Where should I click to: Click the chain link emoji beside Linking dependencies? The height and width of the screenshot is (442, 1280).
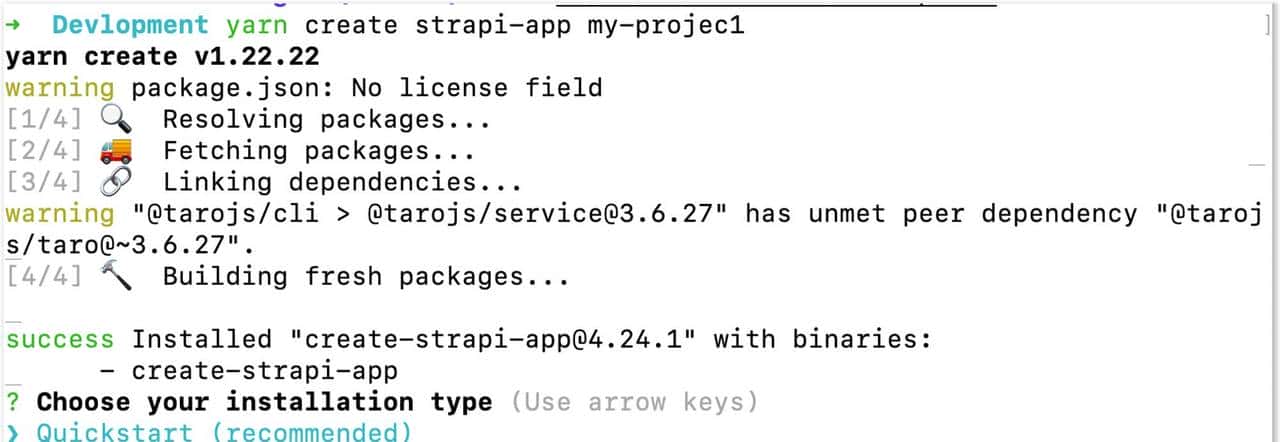coord(117,183)
